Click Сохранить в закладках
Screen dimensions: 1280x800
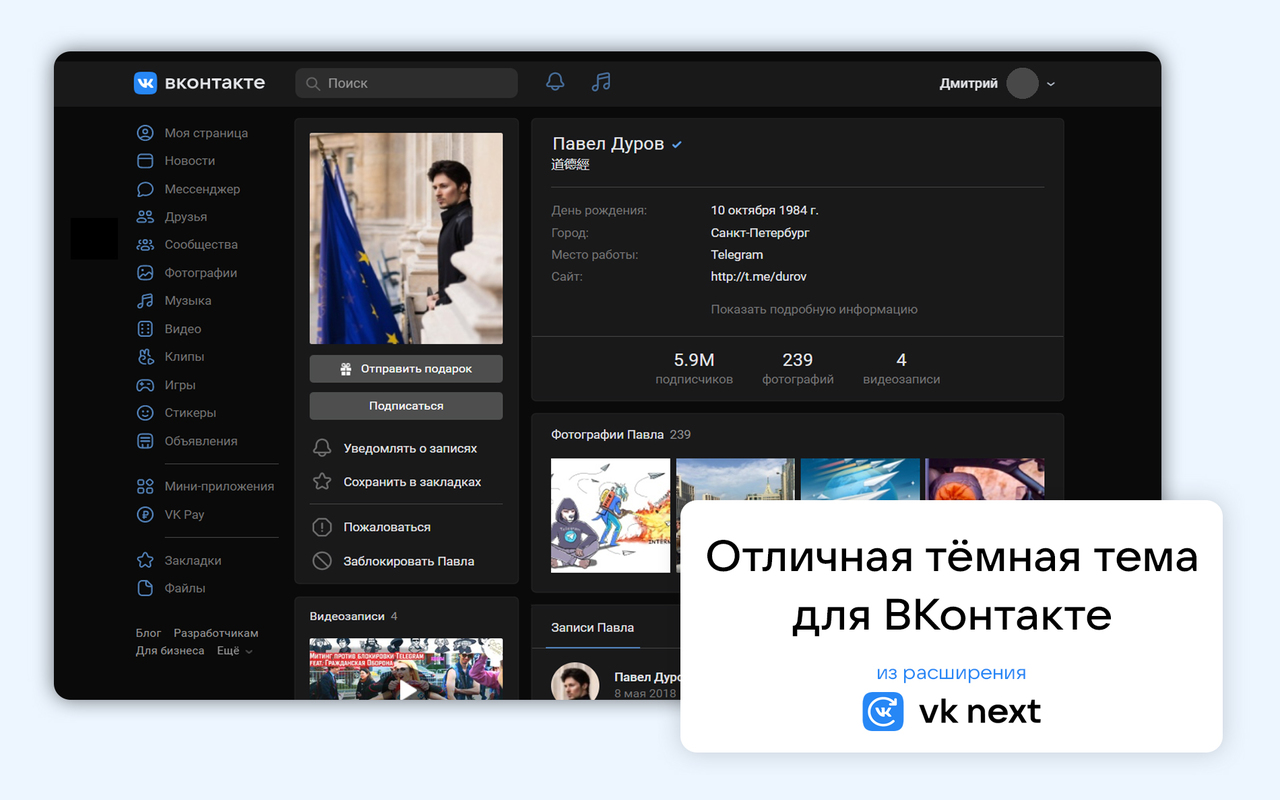point(412,482)
